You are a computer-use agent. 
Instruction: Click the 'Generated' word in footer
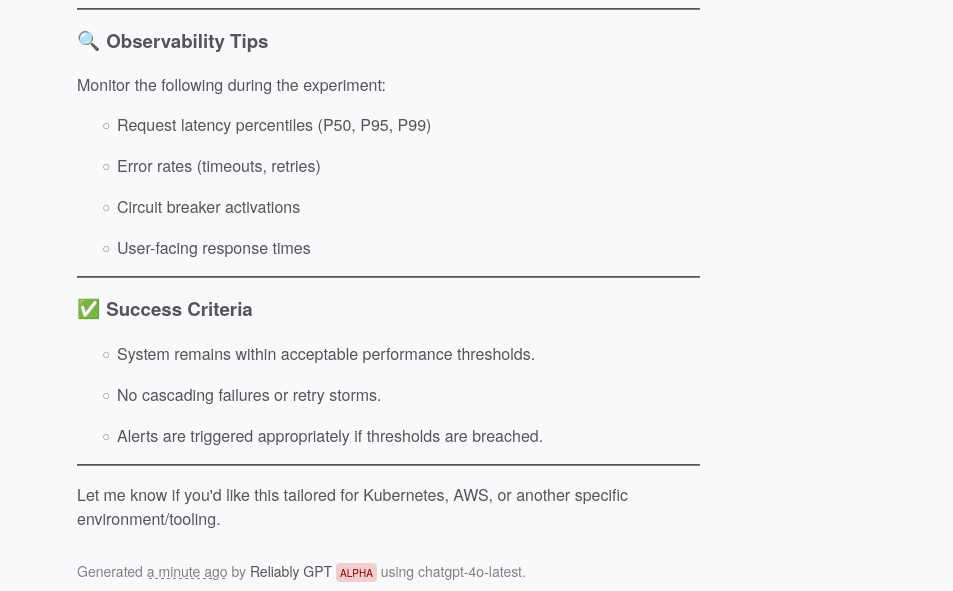tap(110, 572)
